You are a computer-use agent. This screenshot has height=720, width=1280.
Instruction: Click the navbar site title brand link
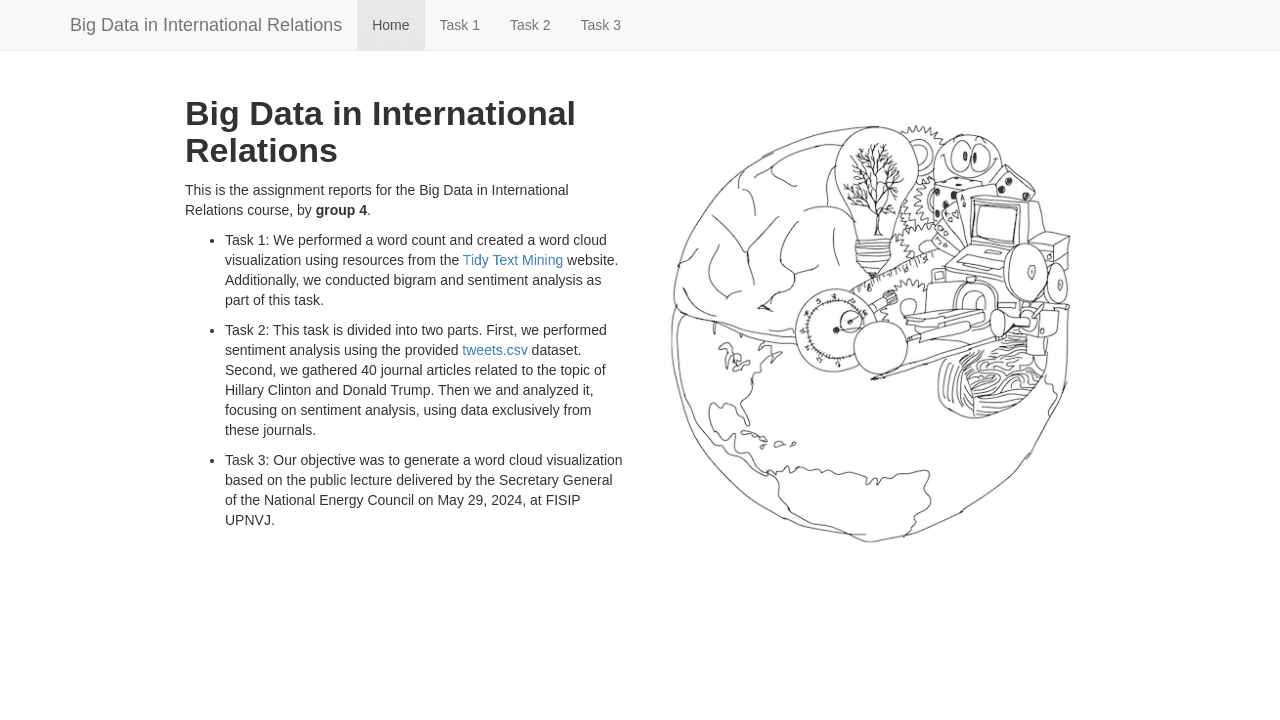pyautogui.click(x=206, y=25)
